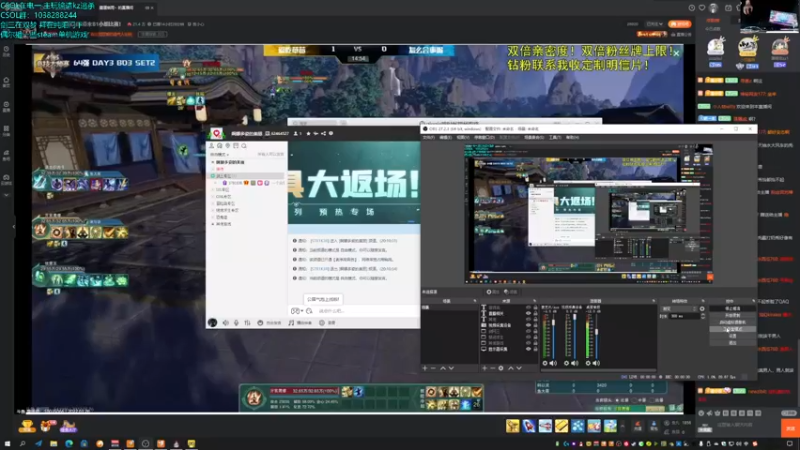The image size is (800, 450).
Task: Click YY search magnifier icon above channel list
Action: 244,146
